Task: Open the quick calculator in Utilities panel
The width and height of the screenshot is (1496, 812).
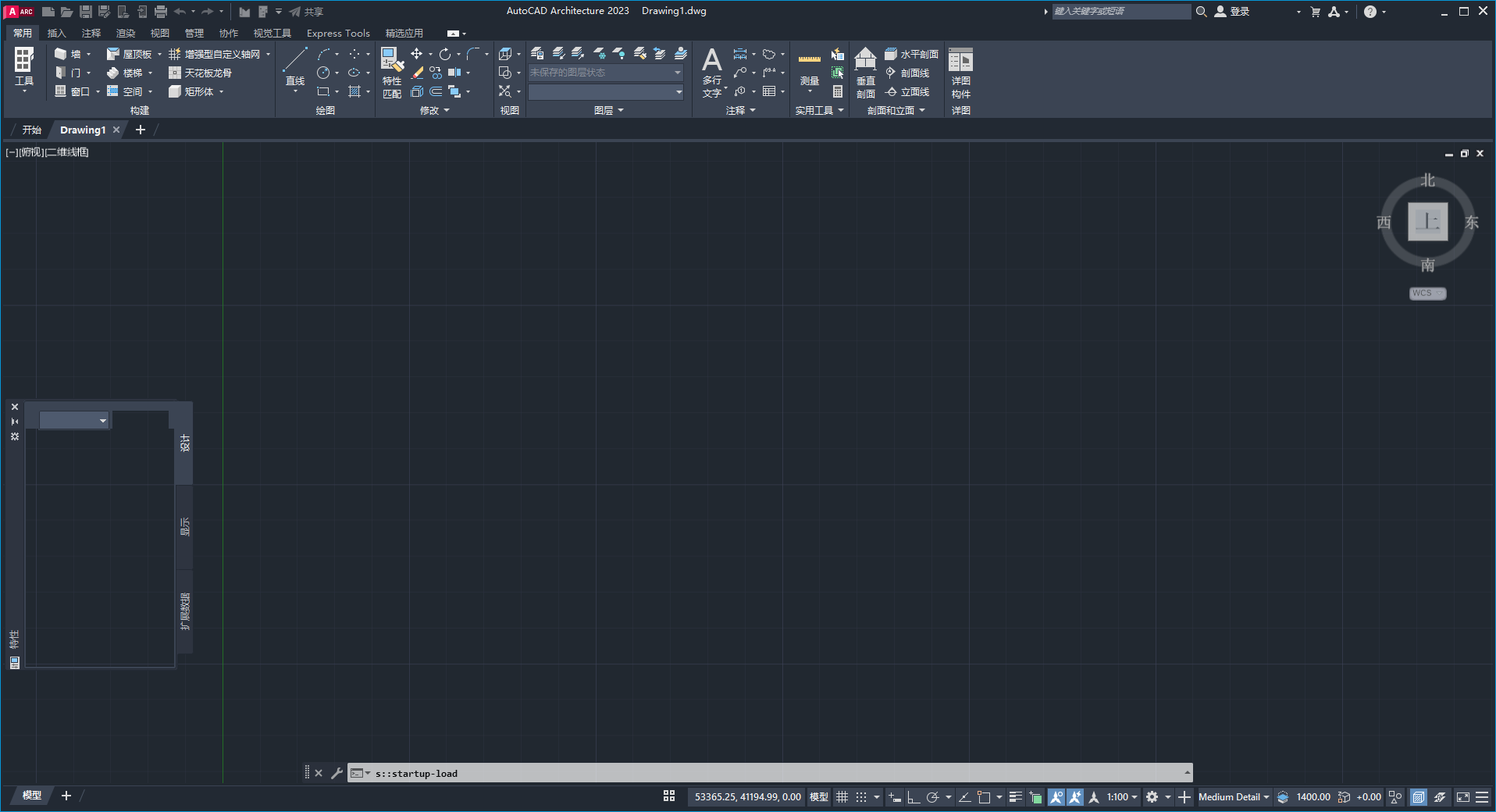Action: [x=837, y=91]
